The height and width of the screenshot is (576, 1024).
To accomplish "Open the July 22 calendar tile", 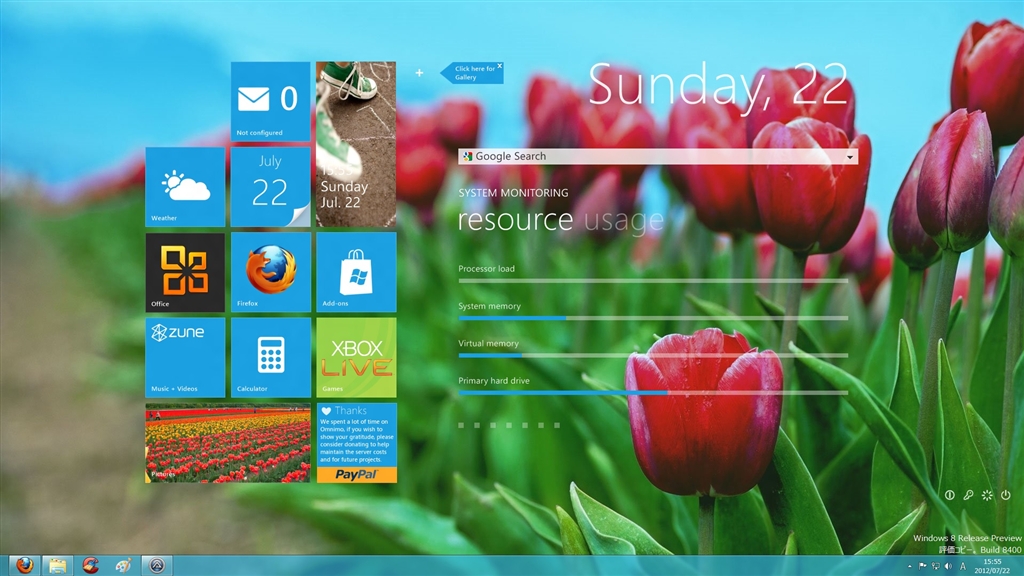I will [270, 187].
